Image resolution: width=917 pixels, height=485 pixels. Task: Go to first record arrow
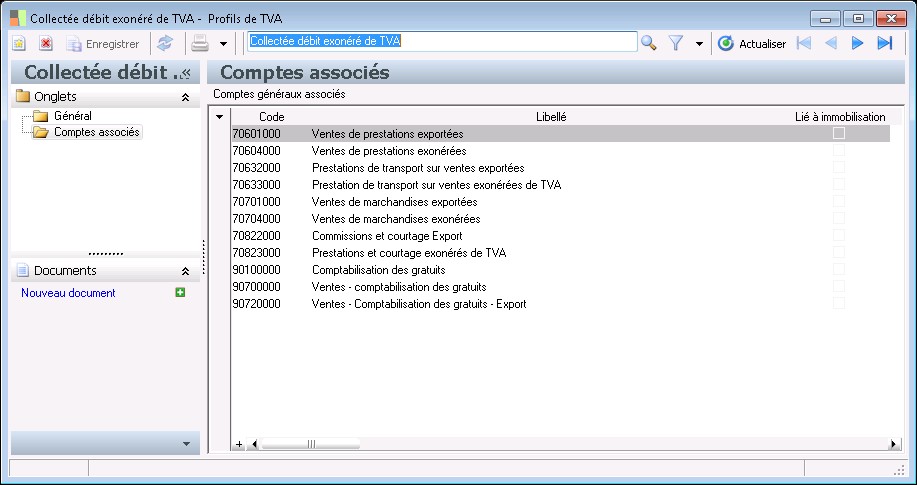[x=804, y=43]
